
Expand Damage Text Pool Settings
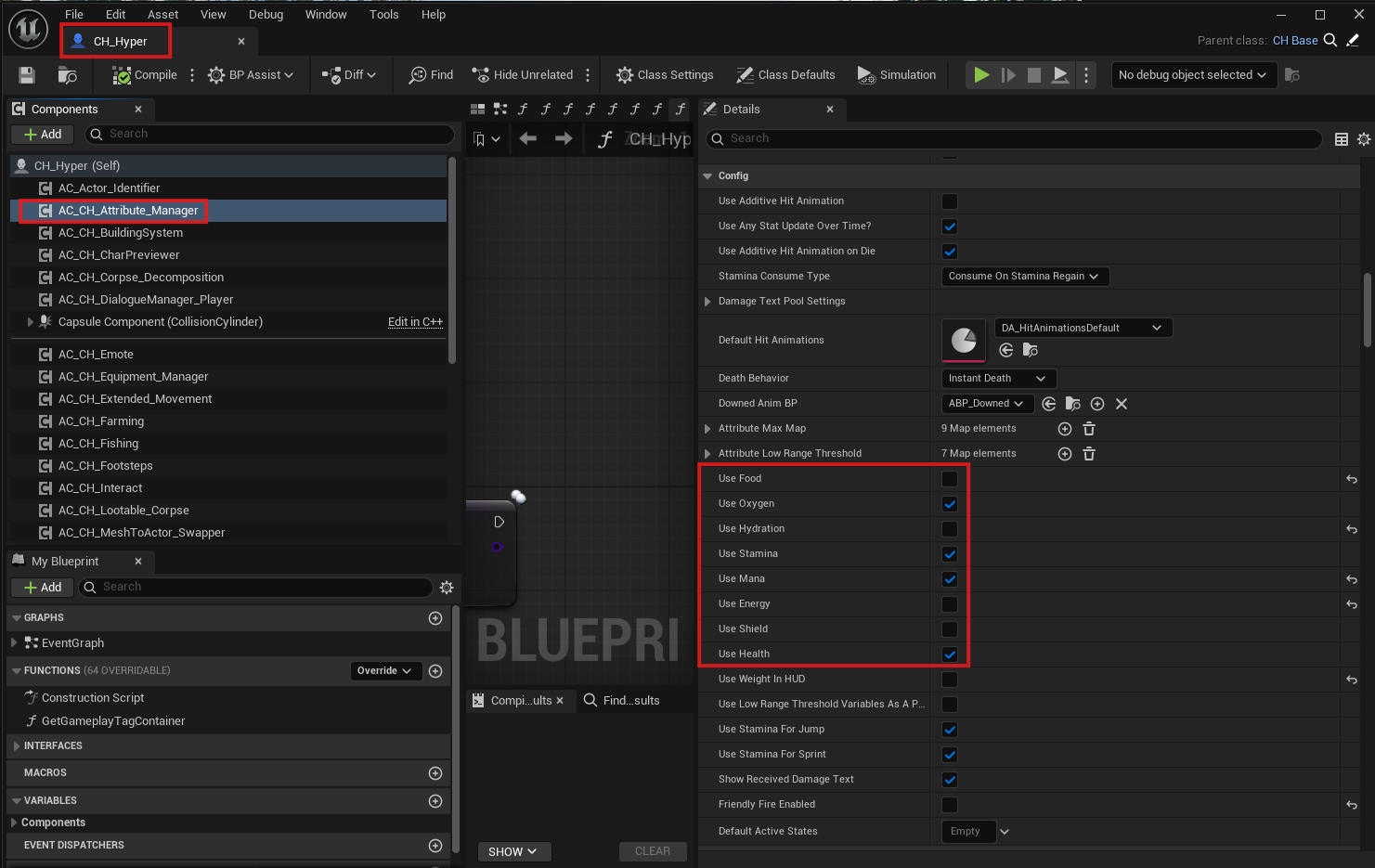click(708, 302)
